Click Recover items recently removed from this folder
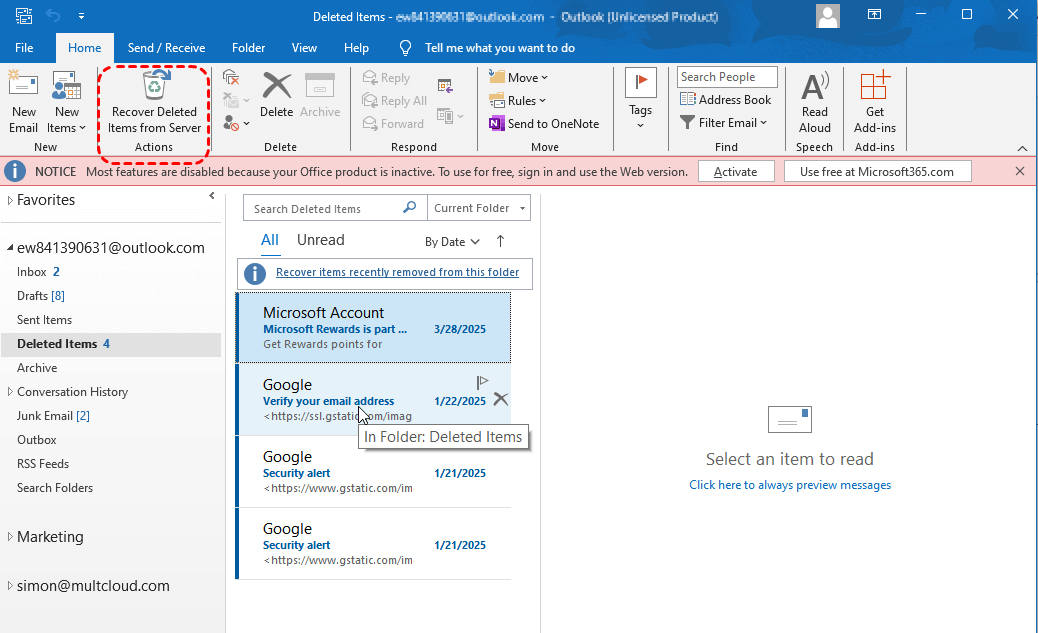1038x633 pixels. [x=397, y=272]
